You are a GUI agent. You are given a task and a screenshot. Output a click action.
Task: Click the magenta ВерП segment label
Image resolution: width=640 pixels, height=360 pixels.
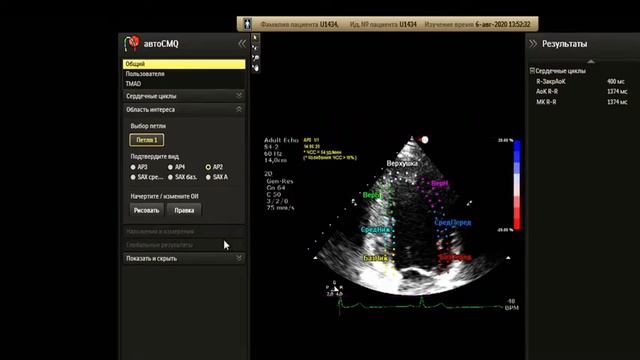click(440, 183)
